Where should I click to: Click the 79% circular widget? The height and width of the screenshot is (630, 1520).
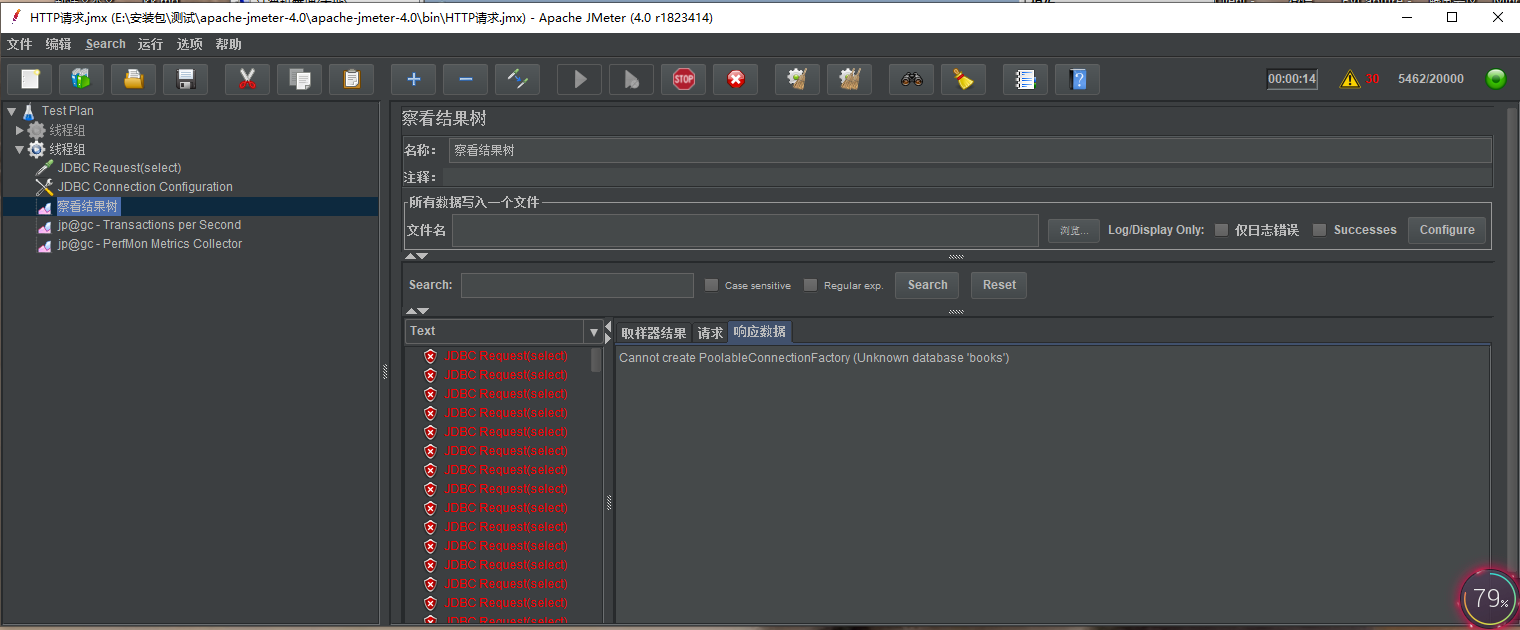pos(1488,598)
